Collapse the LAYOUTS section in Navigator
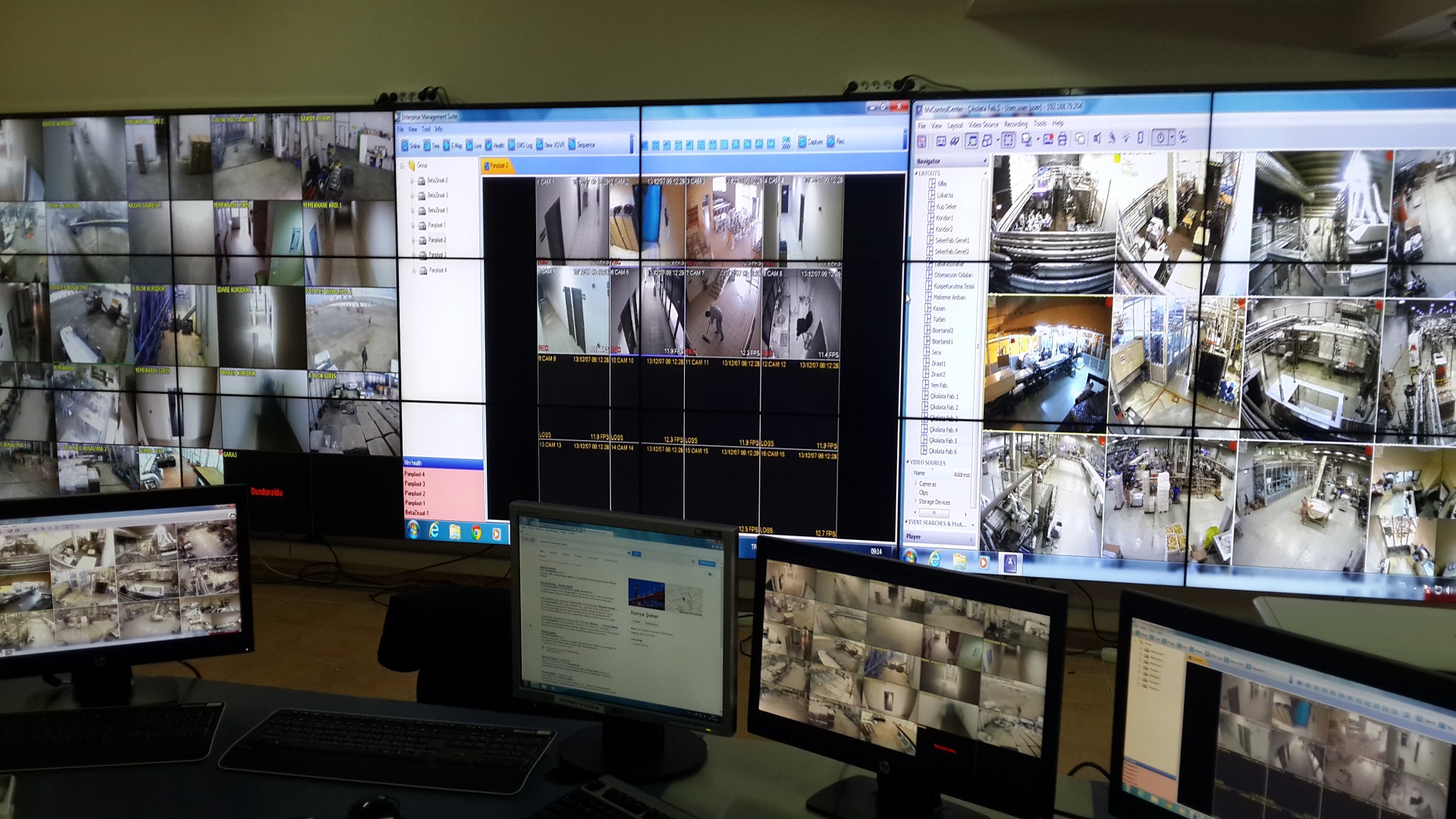 (x=918, y=174)
